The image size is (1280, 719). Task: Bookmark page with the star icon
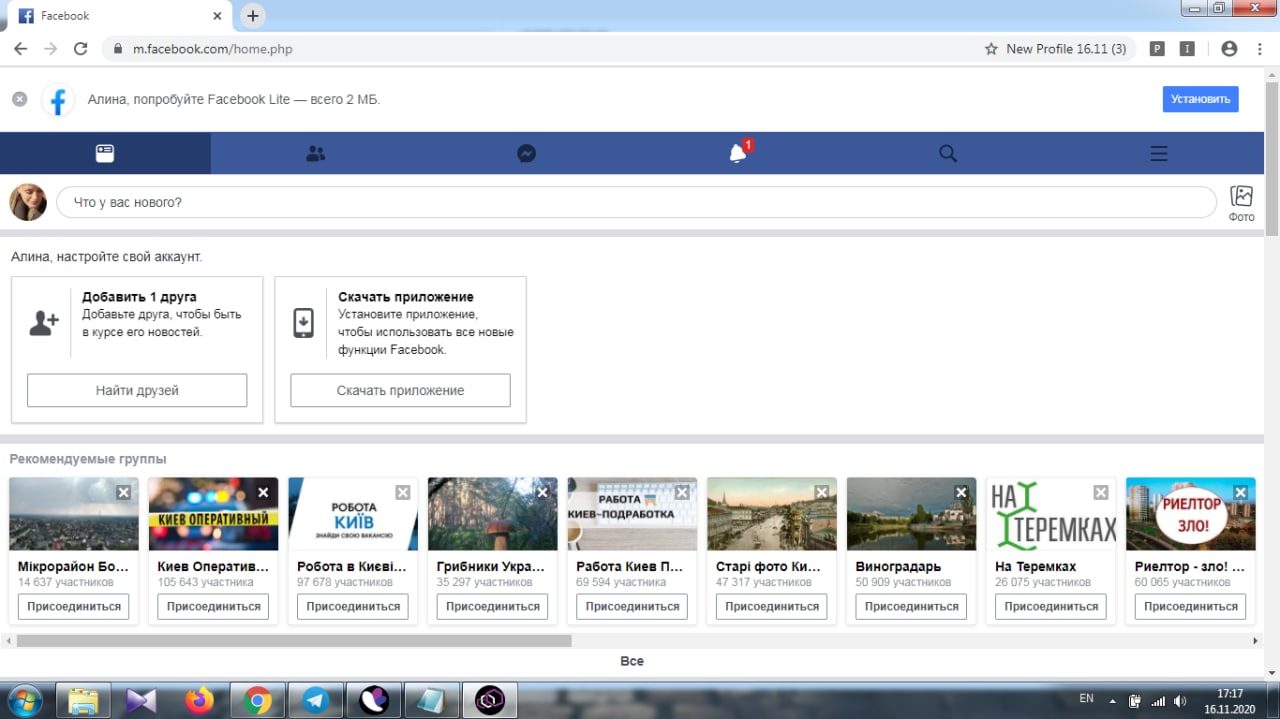(x=991, y=48)
